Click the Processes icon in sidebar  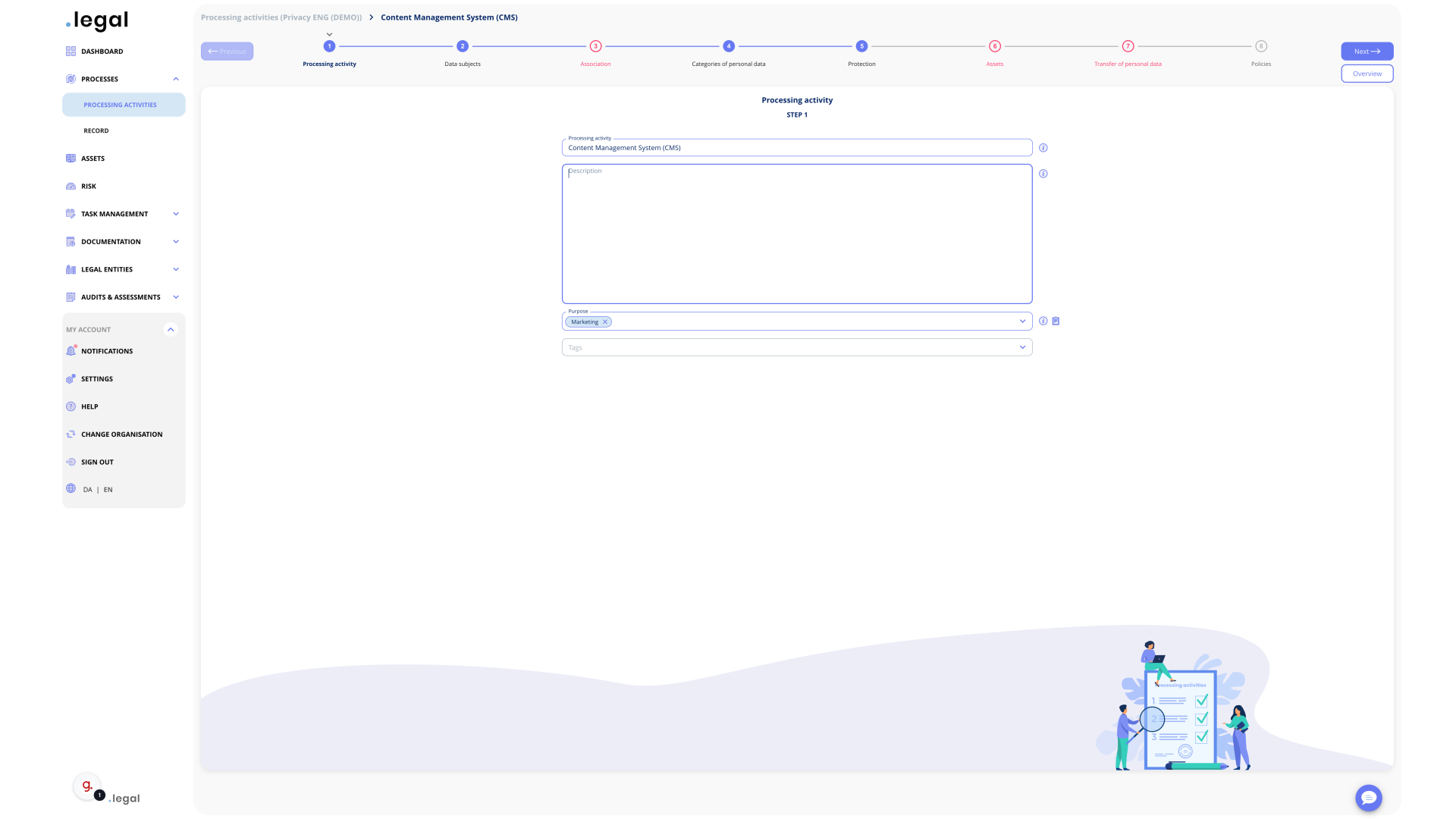tap(71, 78)
